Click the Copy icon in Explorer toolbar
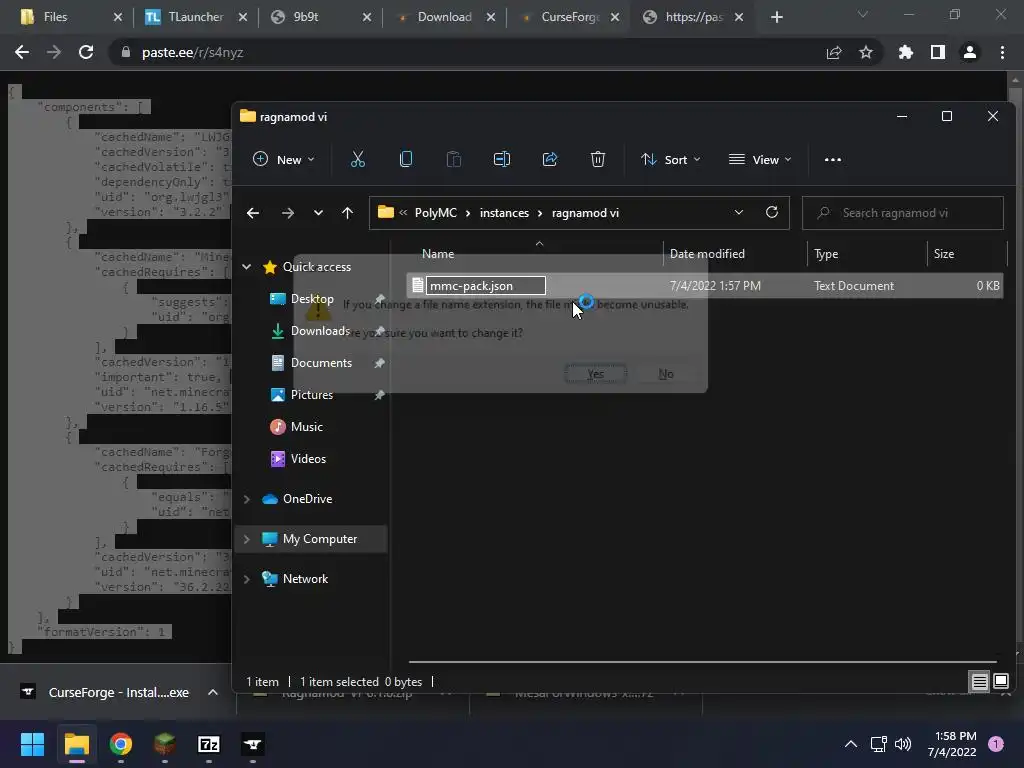1024x768 pixels. [x=406, y=159]
